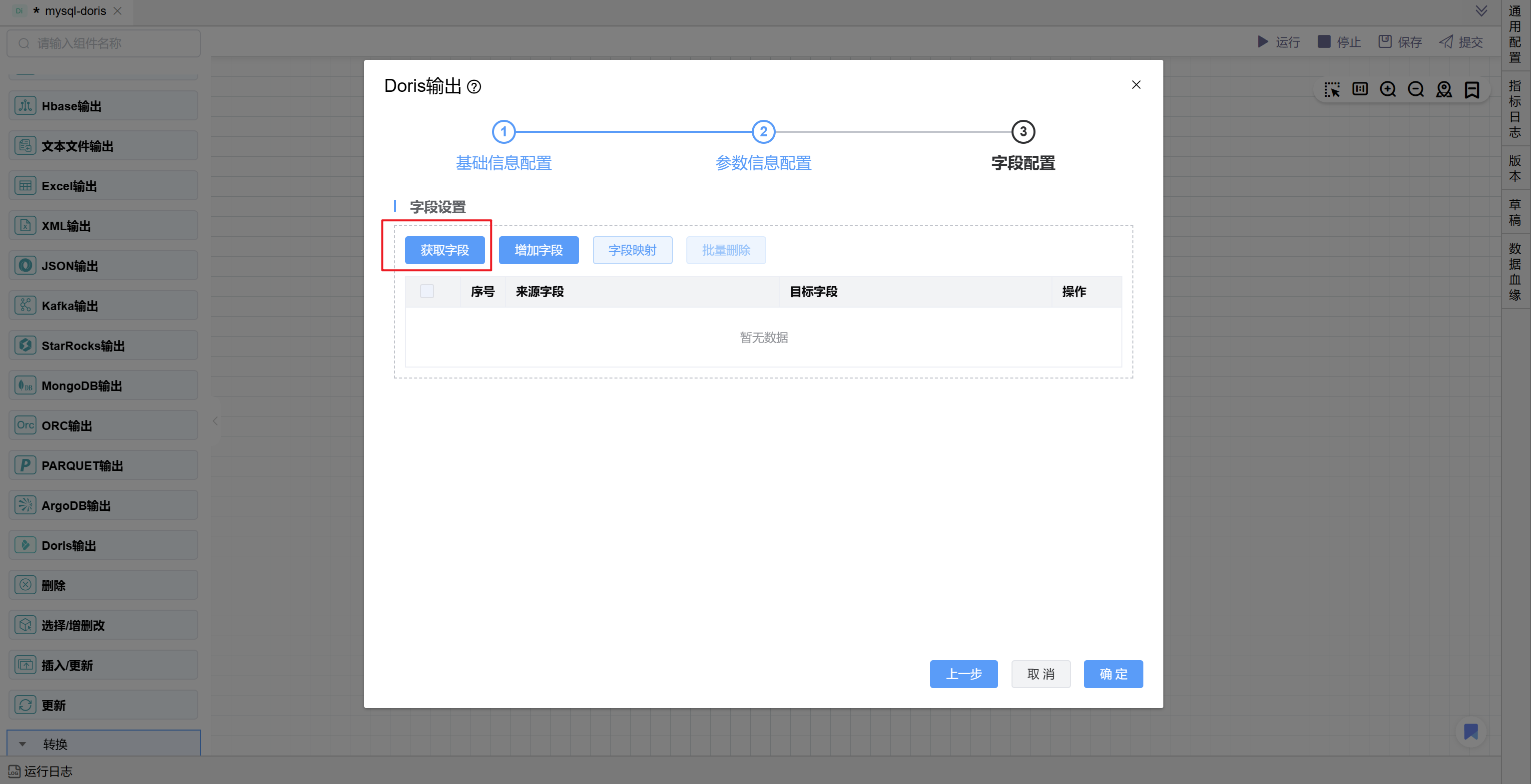Image resolution: width=1531 pixels, height=784 pixels.
Task: Click the component name search field
Action: click(x=103, y=43)
